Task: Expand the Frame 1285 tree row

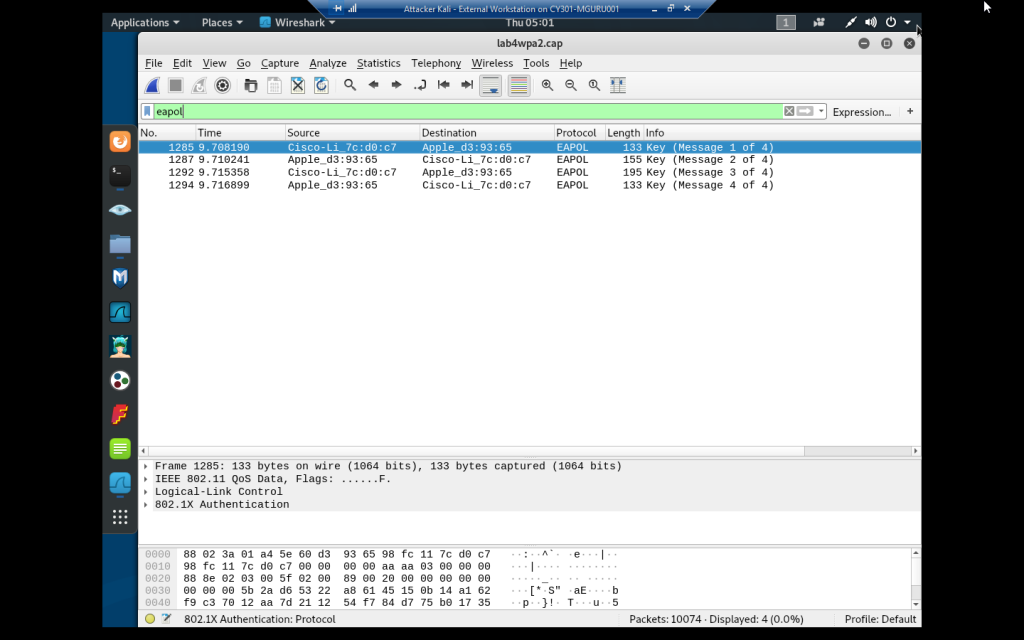Action: 146,466
